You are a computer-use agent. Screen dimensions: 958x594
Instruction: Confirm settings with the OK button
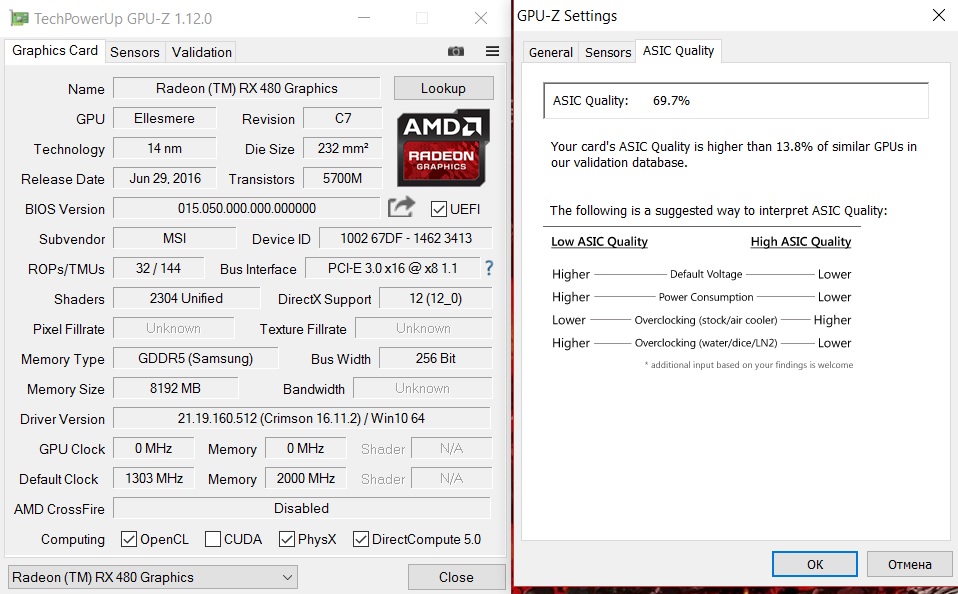tap(814, 564)
